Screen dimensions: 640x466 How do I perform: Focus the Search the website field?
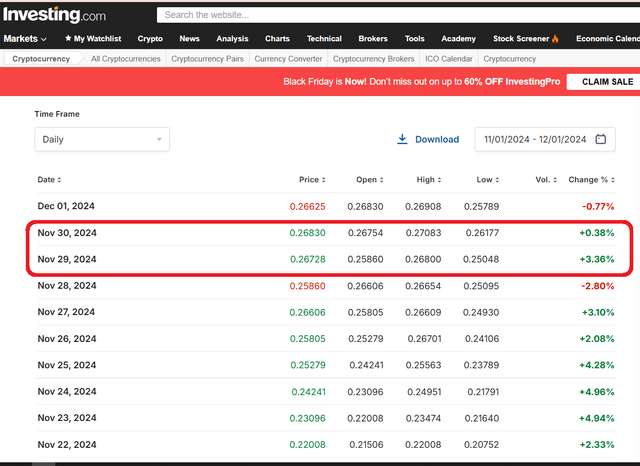(398, 15)
